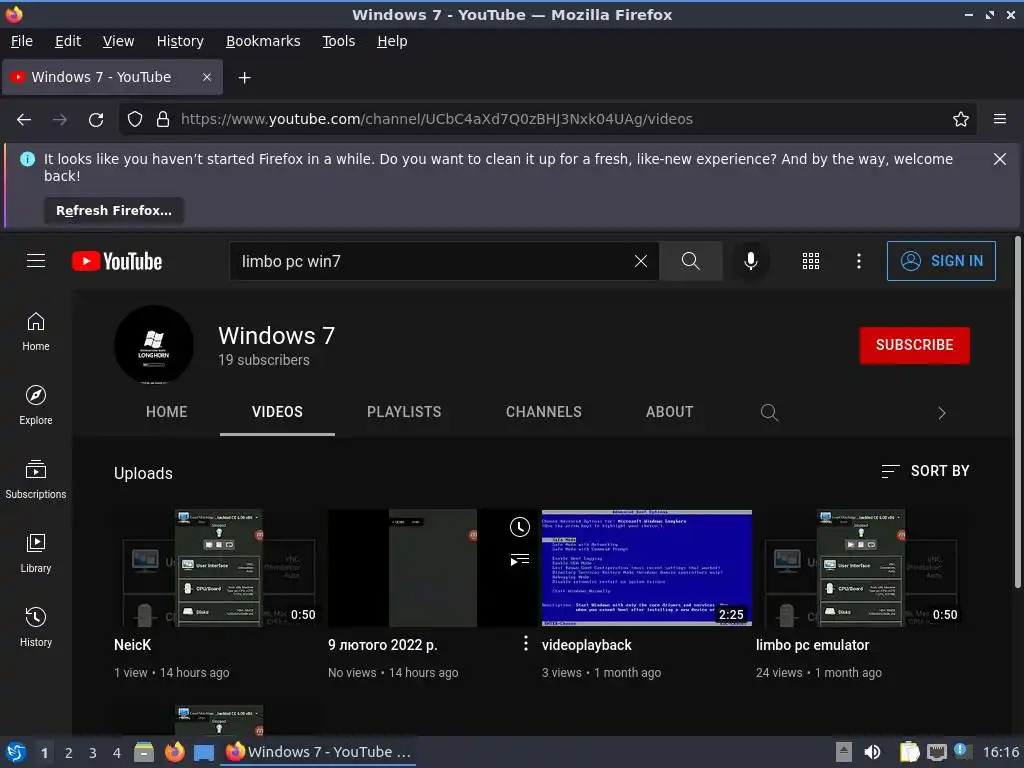
Task: Open the limbo pc emulator title
Action: pos(812,645)
